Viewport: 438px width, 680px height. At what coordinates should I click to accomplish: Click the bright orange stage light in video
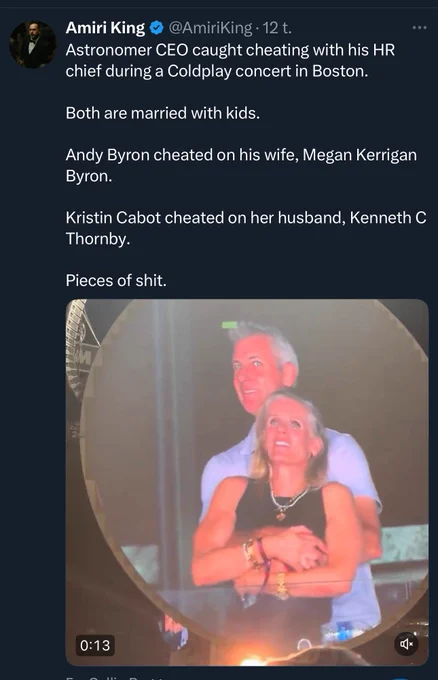[254, 660]
